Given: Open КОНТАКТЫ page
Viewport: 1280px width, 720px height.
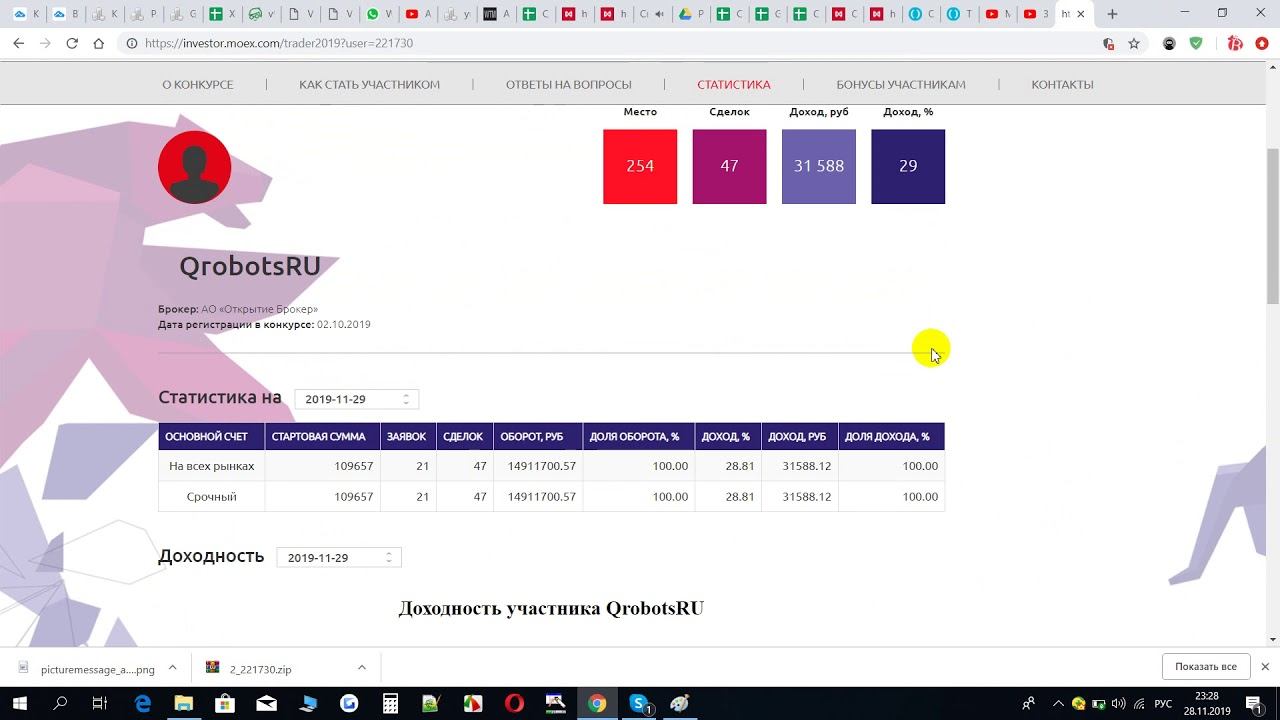Looking at the screenshot, I should 1062,85.
